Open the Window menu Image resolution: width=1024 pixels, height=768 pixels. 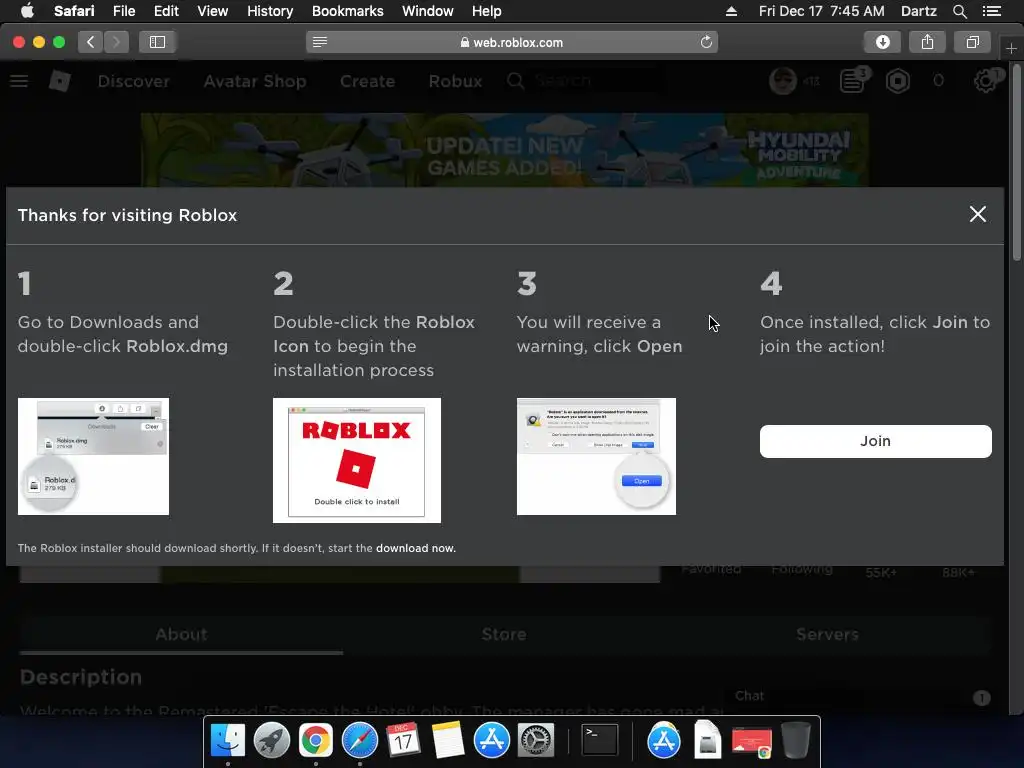pyautogui.click(x=427, y=11)
